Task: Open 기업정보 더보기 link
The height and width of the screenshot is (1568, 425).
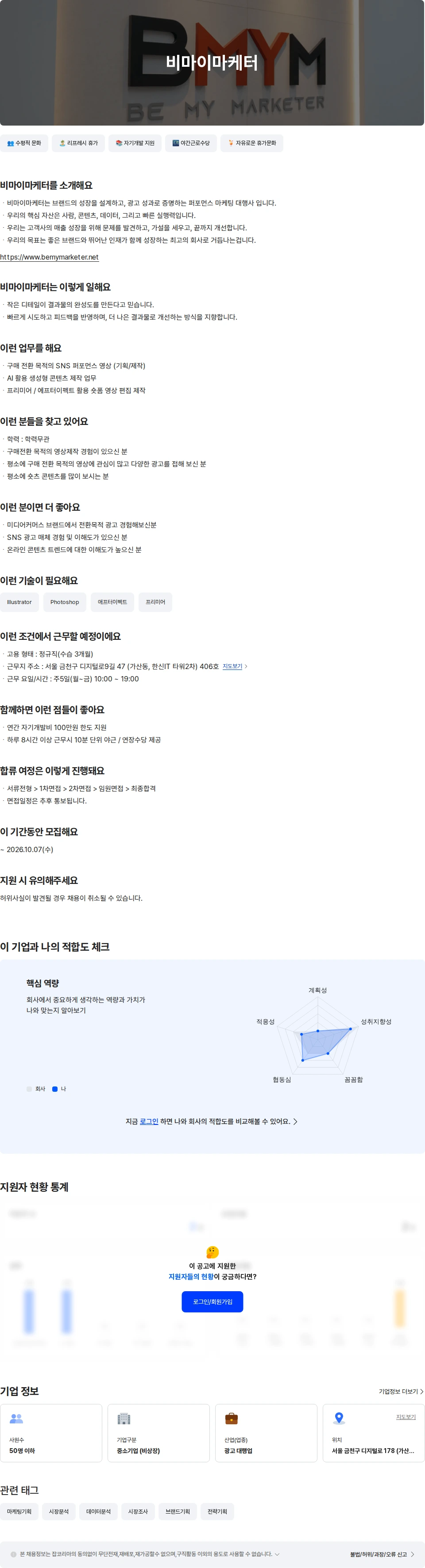Action: pyautogui.click(x=401, y=1392)
